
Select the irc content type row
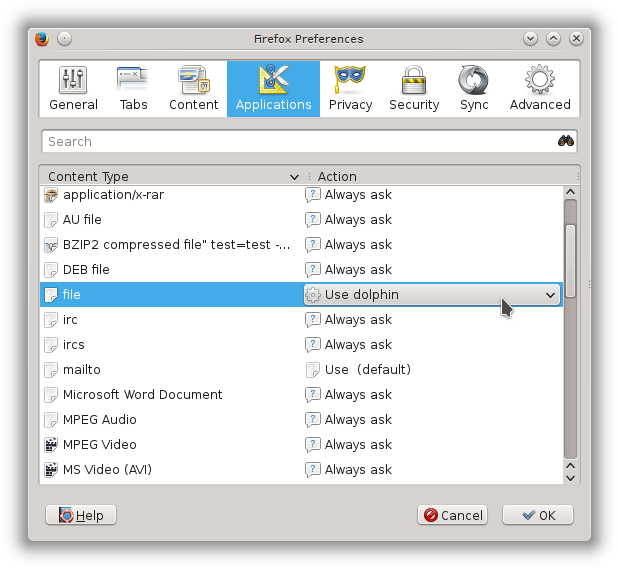302,319
